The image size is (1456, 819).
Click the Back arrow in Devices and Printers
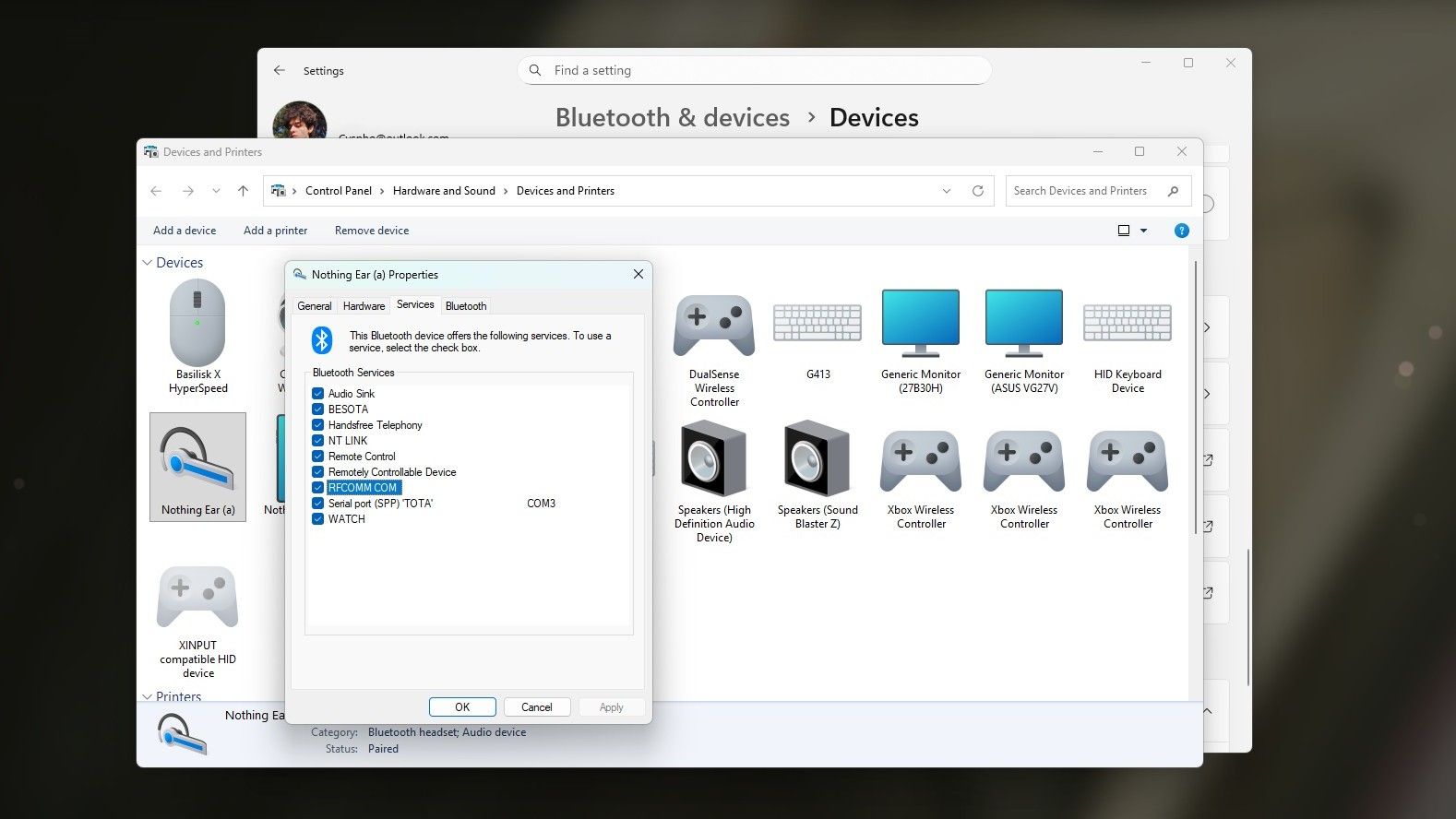click(156, 191)
